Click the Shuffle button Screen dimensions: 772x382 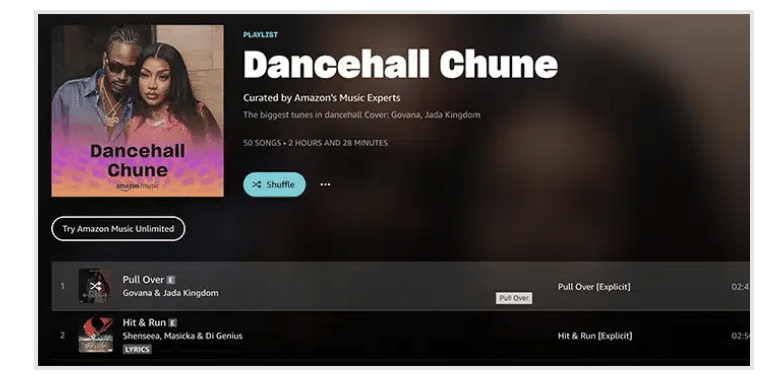pos(274,185)
